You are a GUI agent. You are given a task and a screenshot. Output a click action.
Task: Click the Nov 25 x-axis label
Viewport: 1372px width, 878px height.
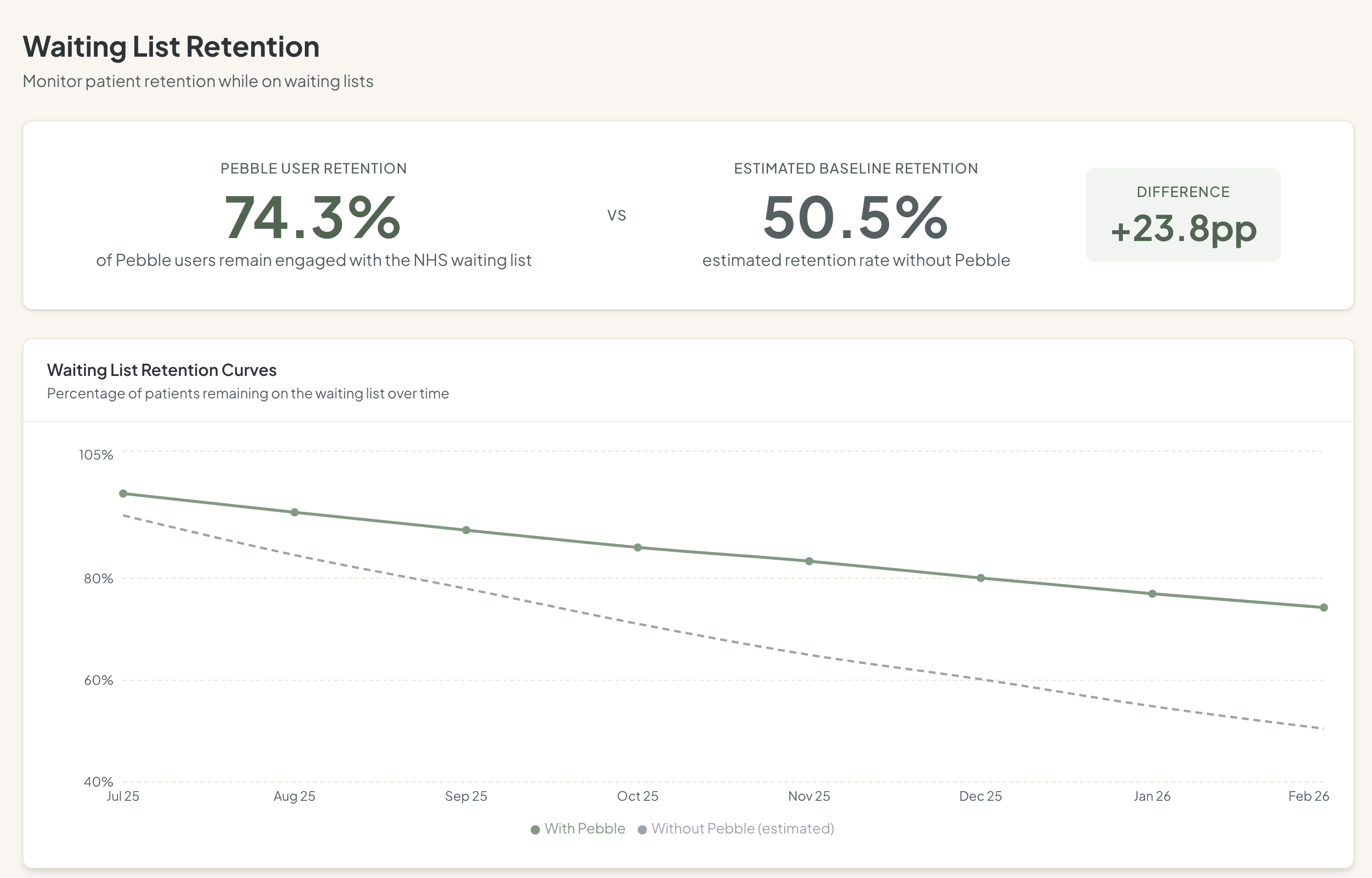(809, 796)
